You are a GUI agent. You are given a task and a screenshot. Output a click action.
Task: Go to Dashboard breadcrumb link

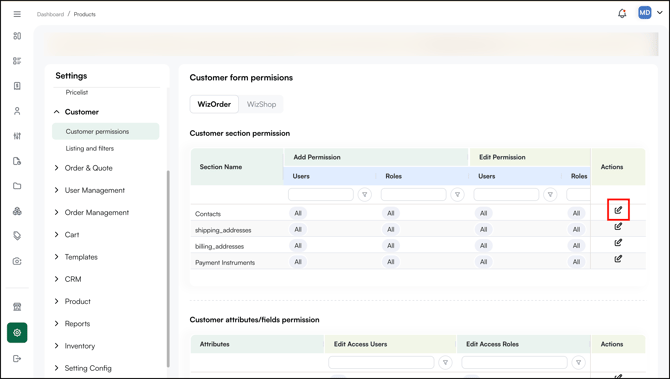pos(50,14)
